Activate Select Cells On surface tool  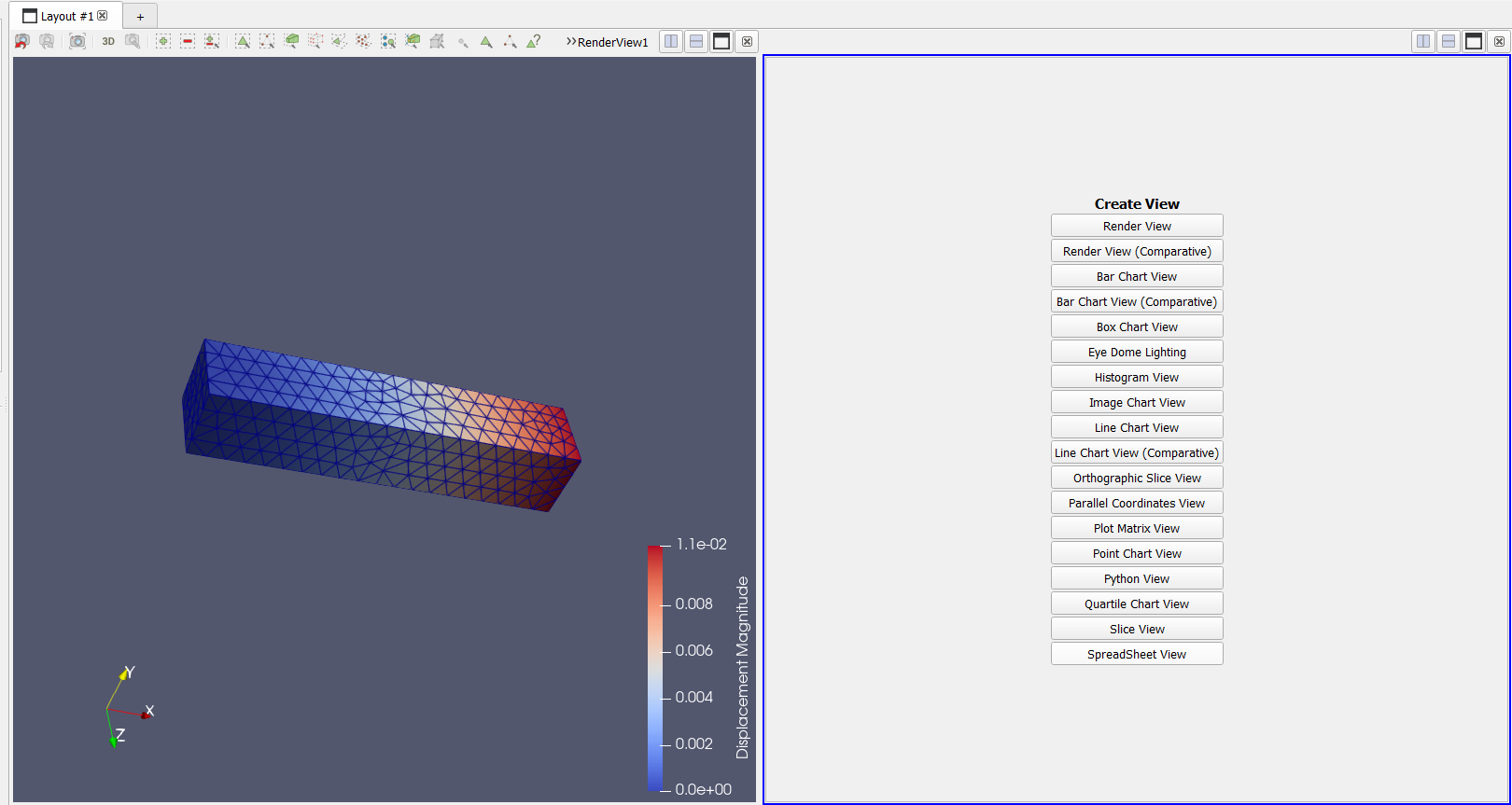point(243,41)
